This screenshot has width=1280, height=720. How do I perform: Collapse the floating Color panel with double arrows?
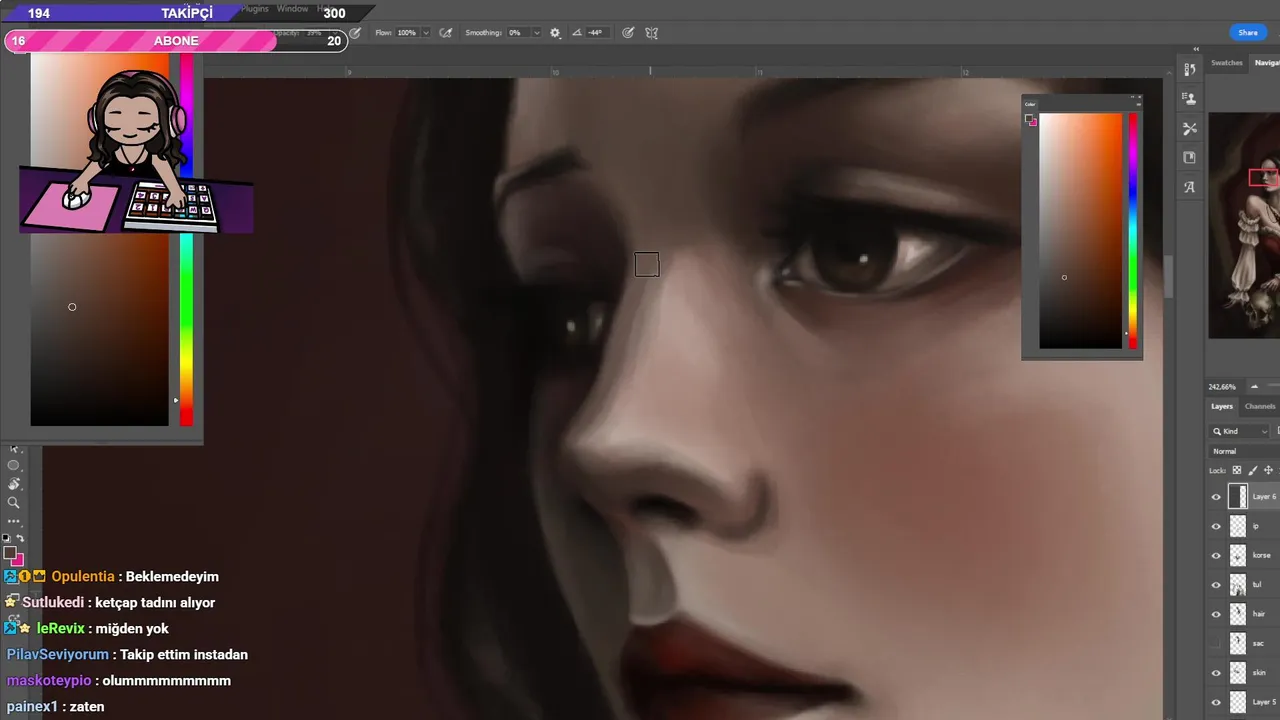[x=1132, y=97]
